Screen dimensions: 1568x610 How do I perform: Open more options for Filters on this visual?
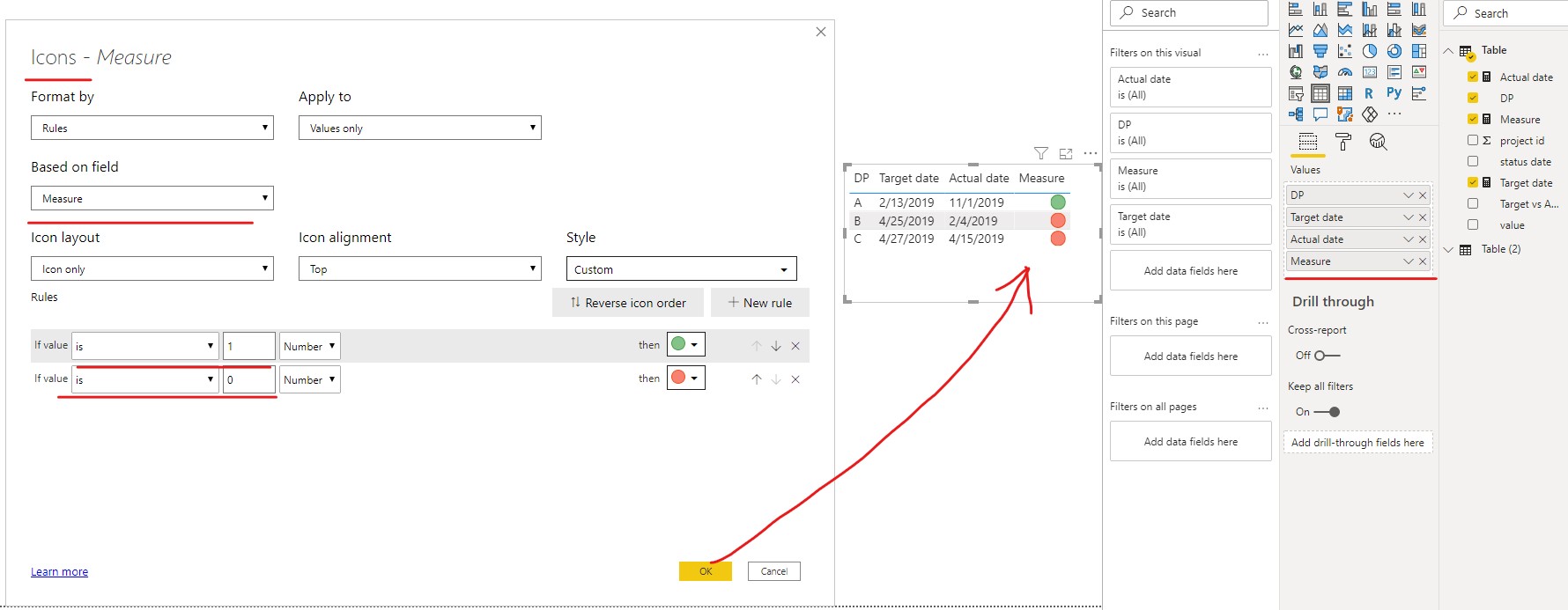pyautogui.click(x=1263, y=54)
